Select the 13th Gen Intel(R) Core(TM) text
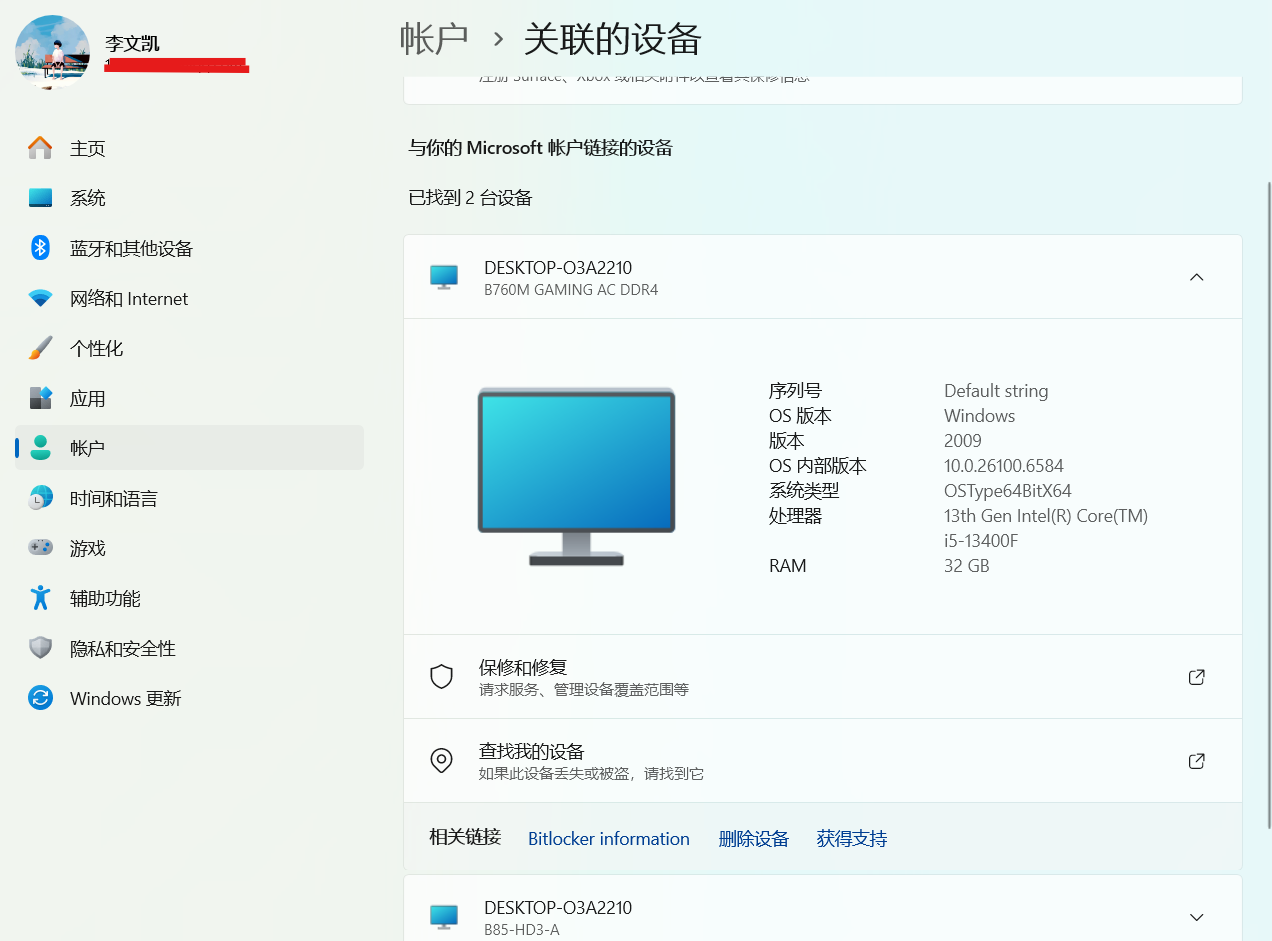 [1046, 516]
